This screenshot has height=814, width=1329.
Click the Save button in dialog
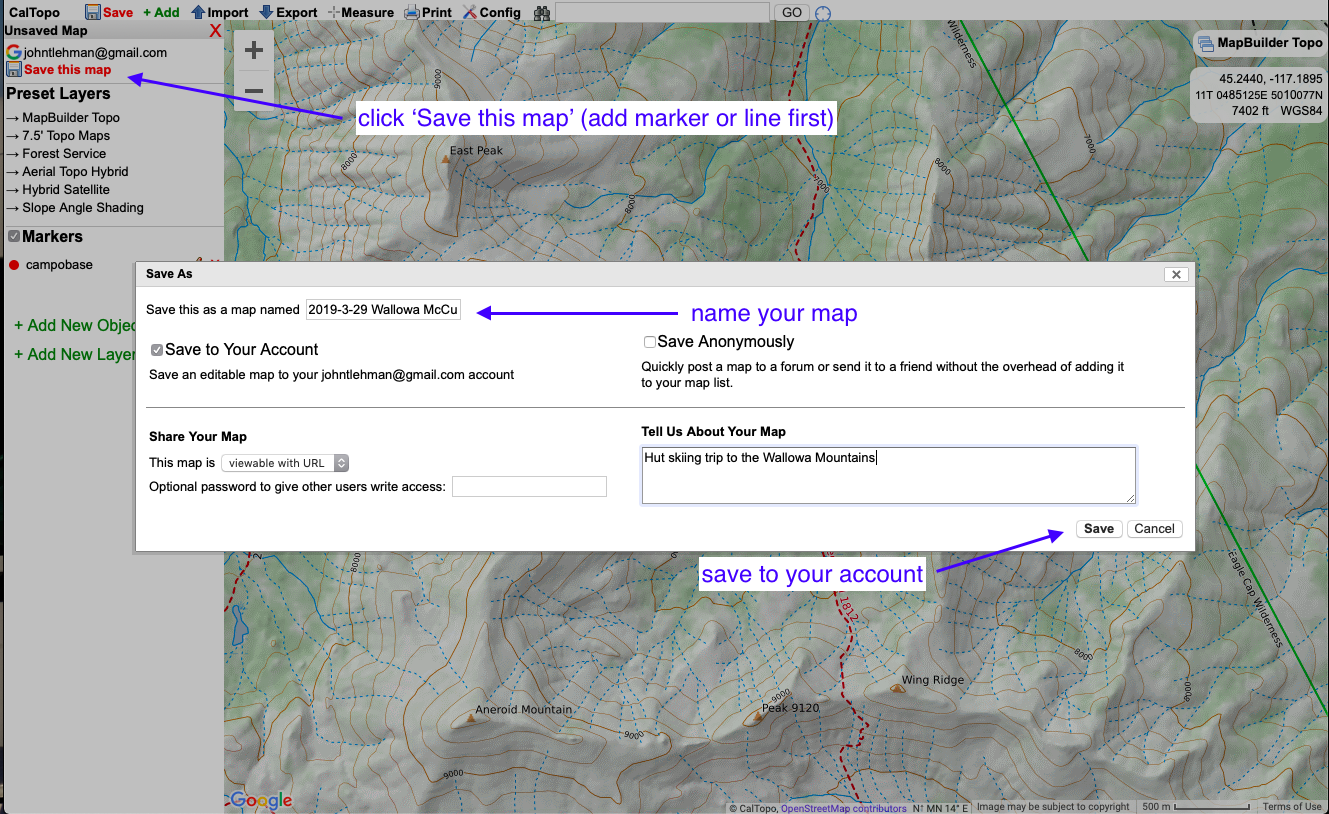point(1099,529)
